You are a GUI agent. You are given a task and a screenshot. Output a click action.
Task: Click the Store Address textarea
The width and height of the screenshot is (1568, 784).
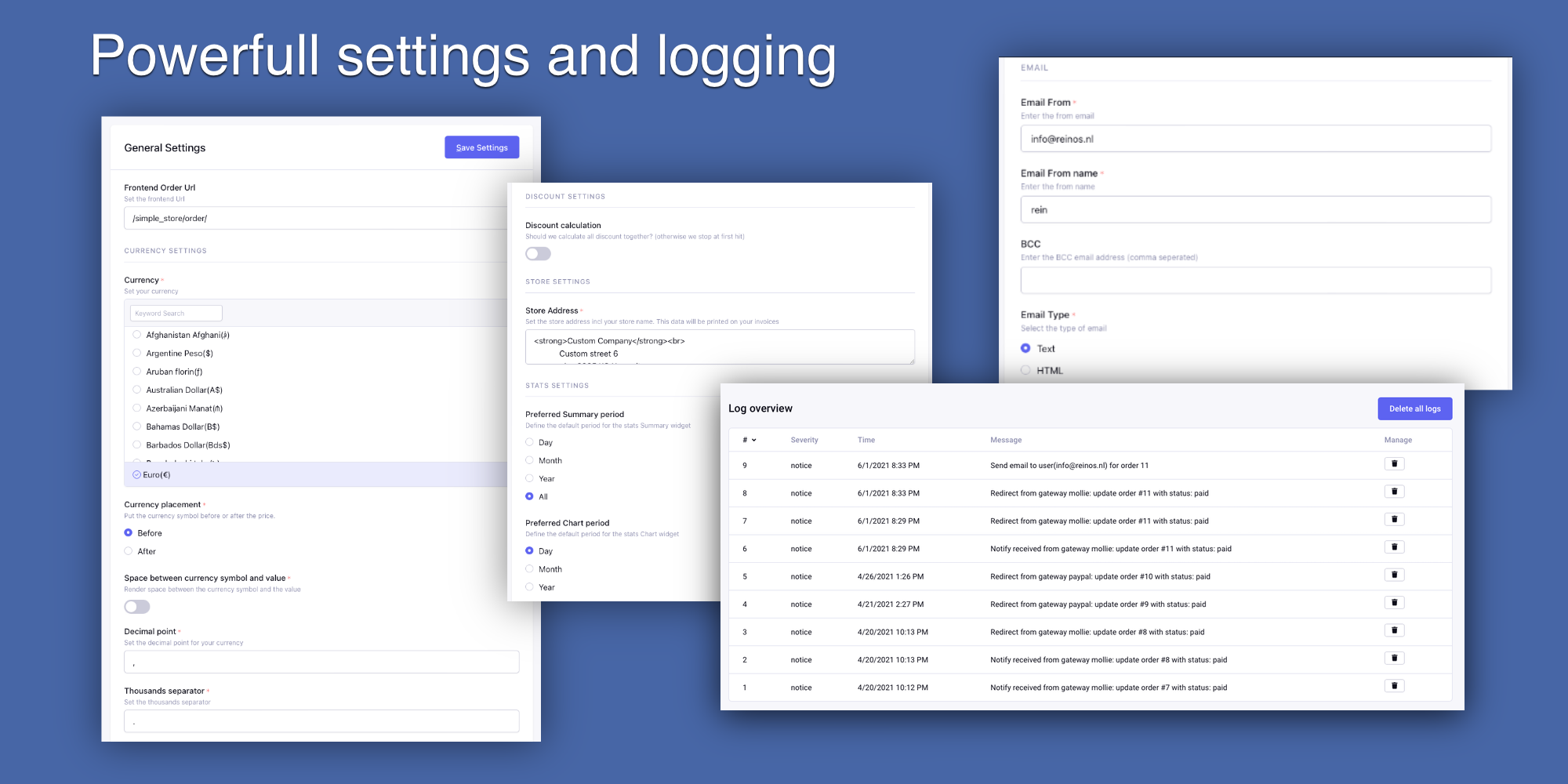coord(720,347)
